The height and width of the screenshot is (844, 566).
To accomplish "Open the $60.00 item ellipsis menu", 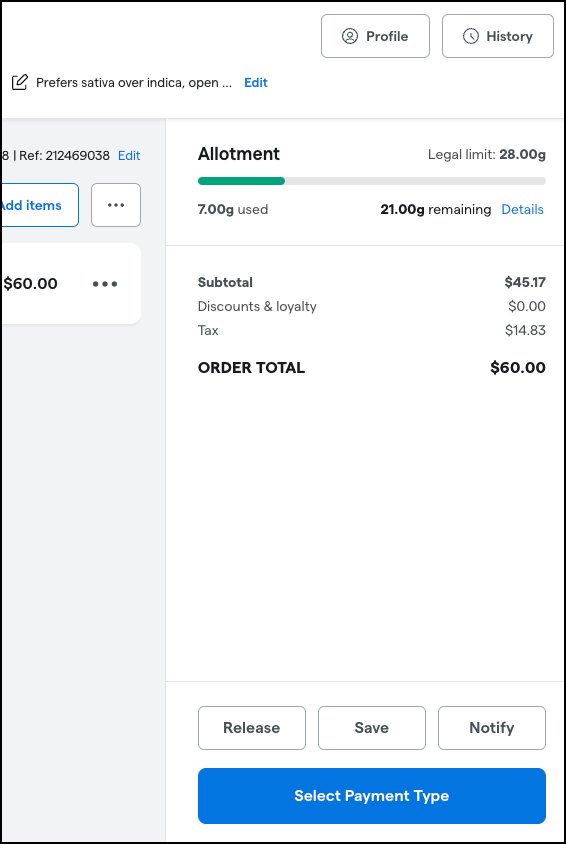I will click(105, 284).
